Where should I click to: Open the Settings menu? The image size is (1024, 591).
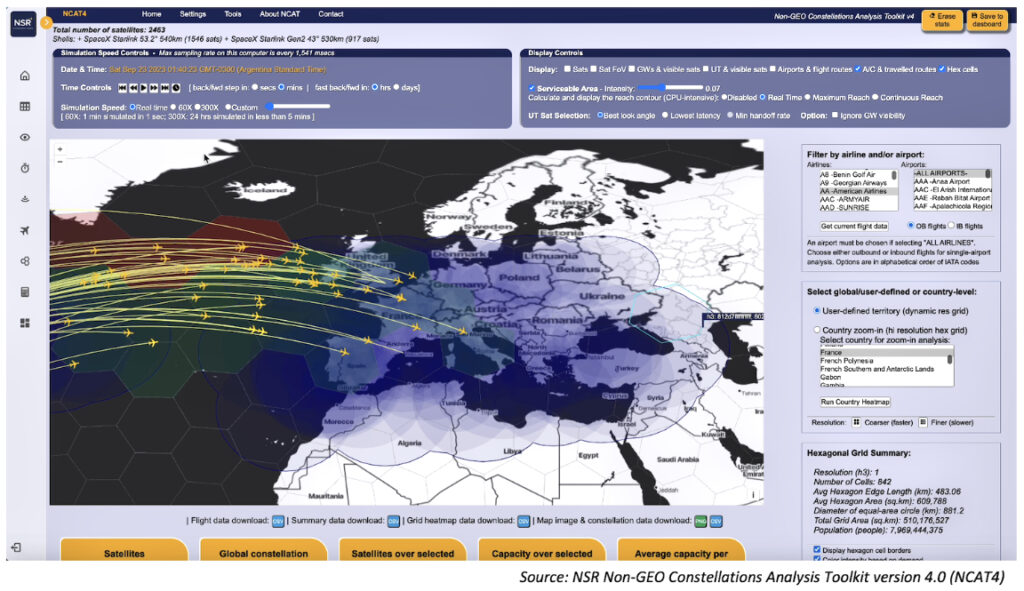[193, 15]
